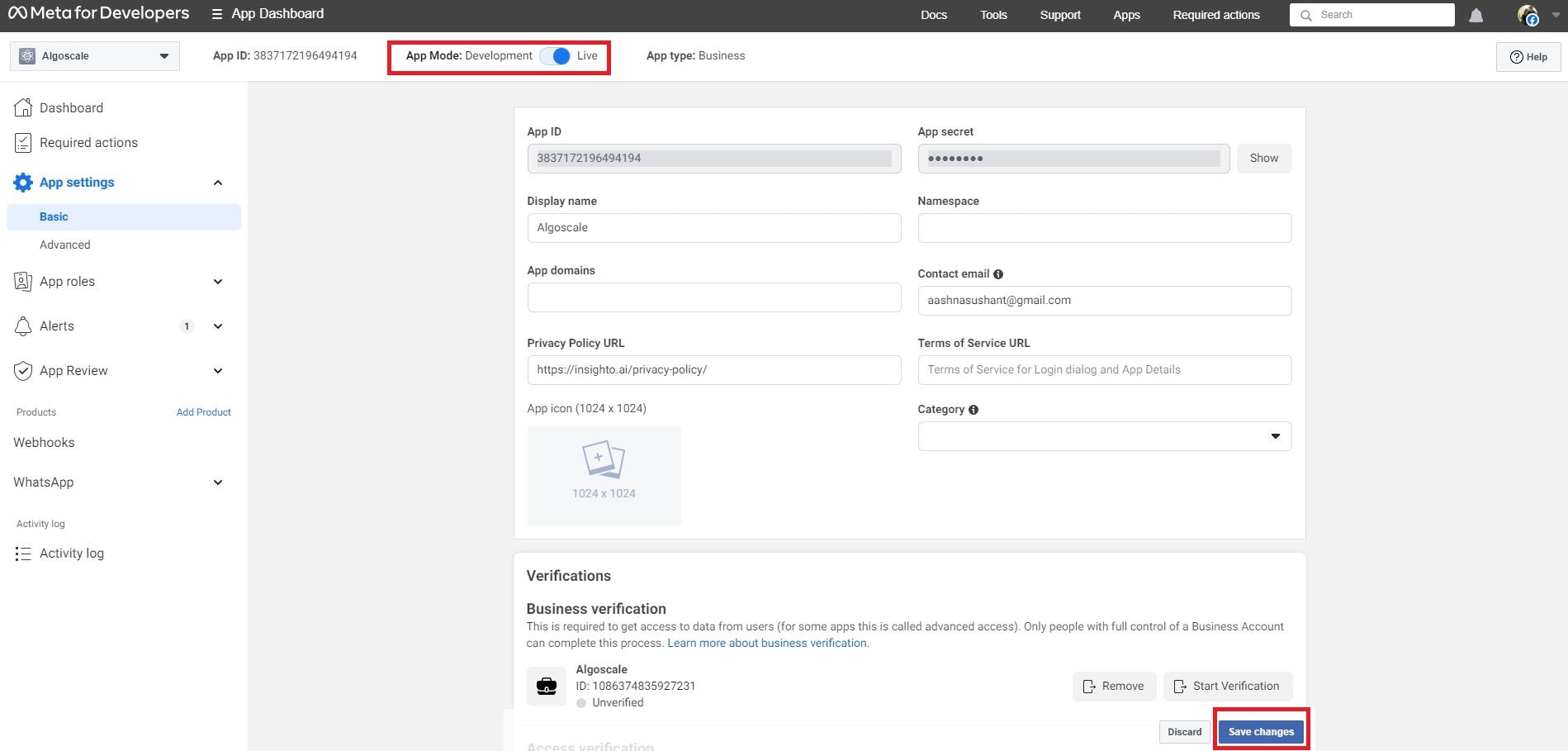Click the Help question mark icon
Screen dimensions: 1568x751
tap(1516, 57)
